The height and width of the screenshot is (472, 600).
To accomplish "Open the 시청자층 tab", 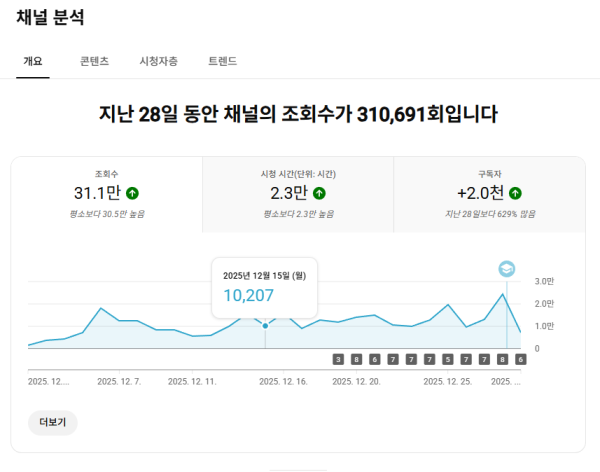I will [158, 61].
